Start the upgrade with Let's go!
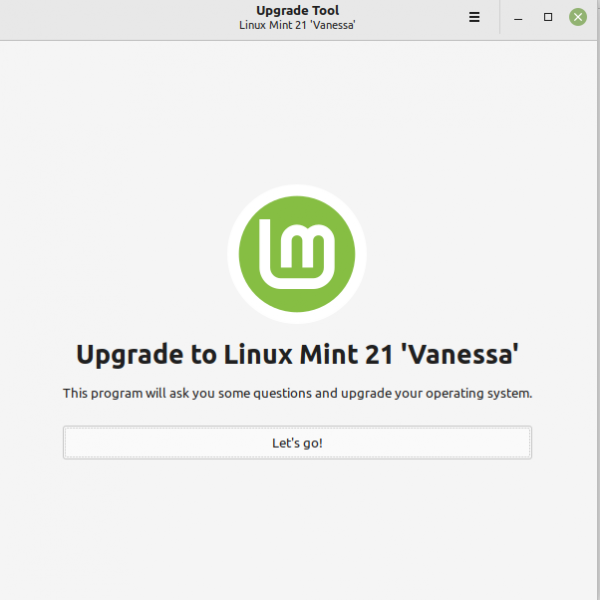This screenshot has height=600, width=600. (297, 443)
